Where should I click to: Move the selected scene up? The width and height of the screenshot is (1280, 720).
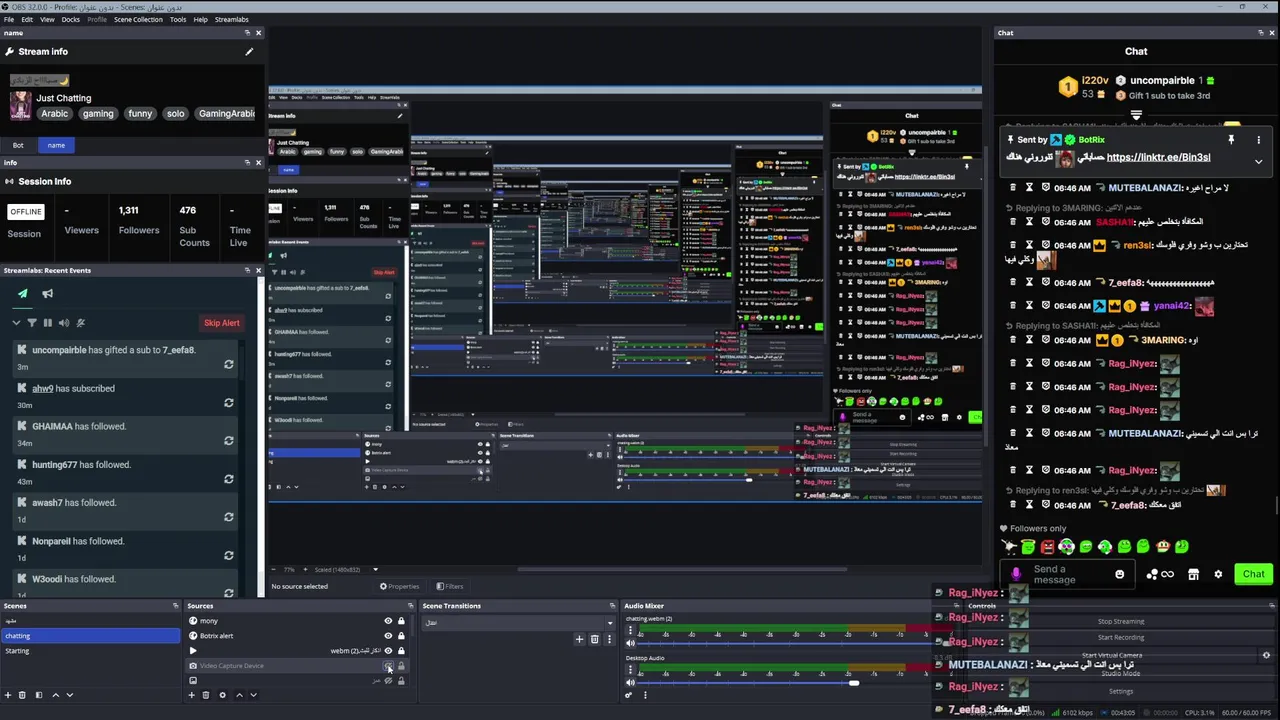[56, 695]
